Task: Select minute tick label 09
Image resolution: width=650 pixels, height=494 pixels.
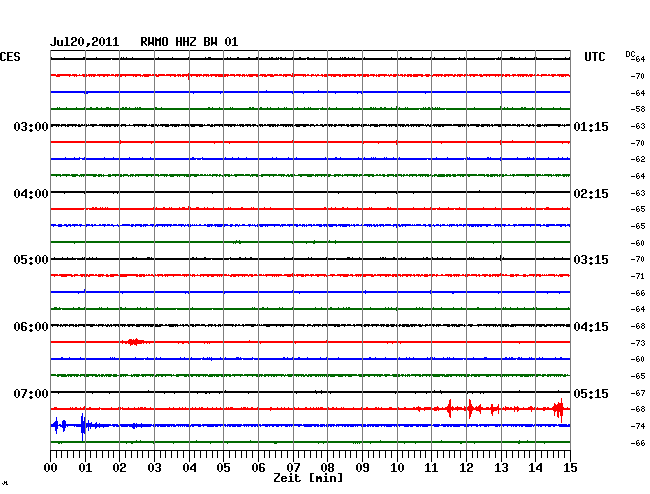Action: point(362,468)
